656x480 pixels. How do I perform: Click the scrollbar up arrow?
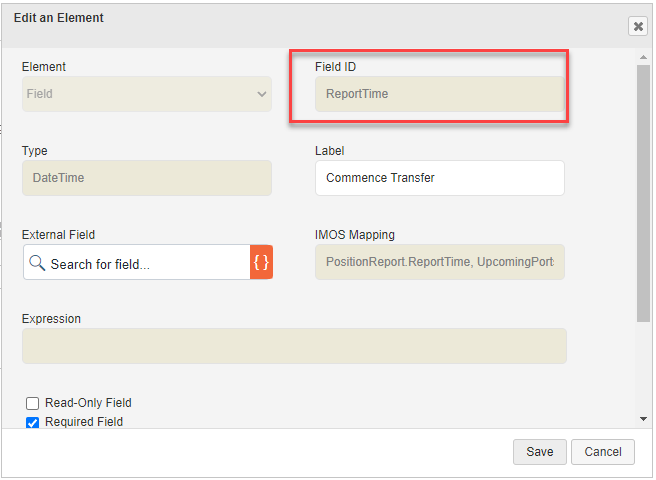644,57
